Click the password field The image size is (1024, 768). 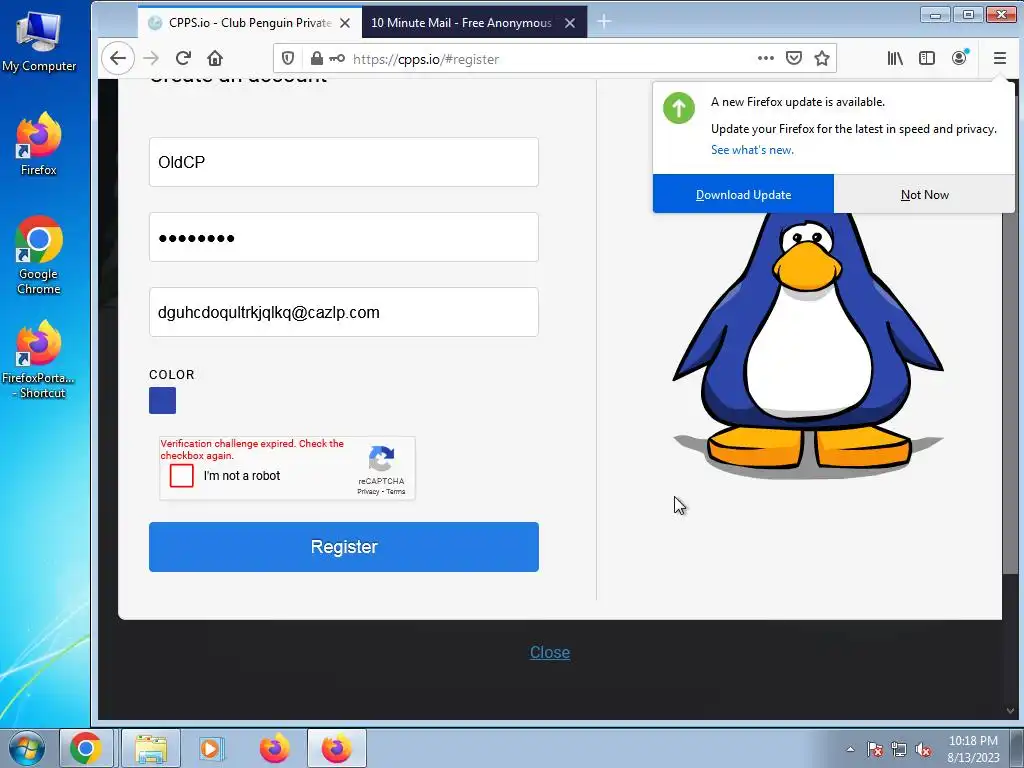(344, 237)
